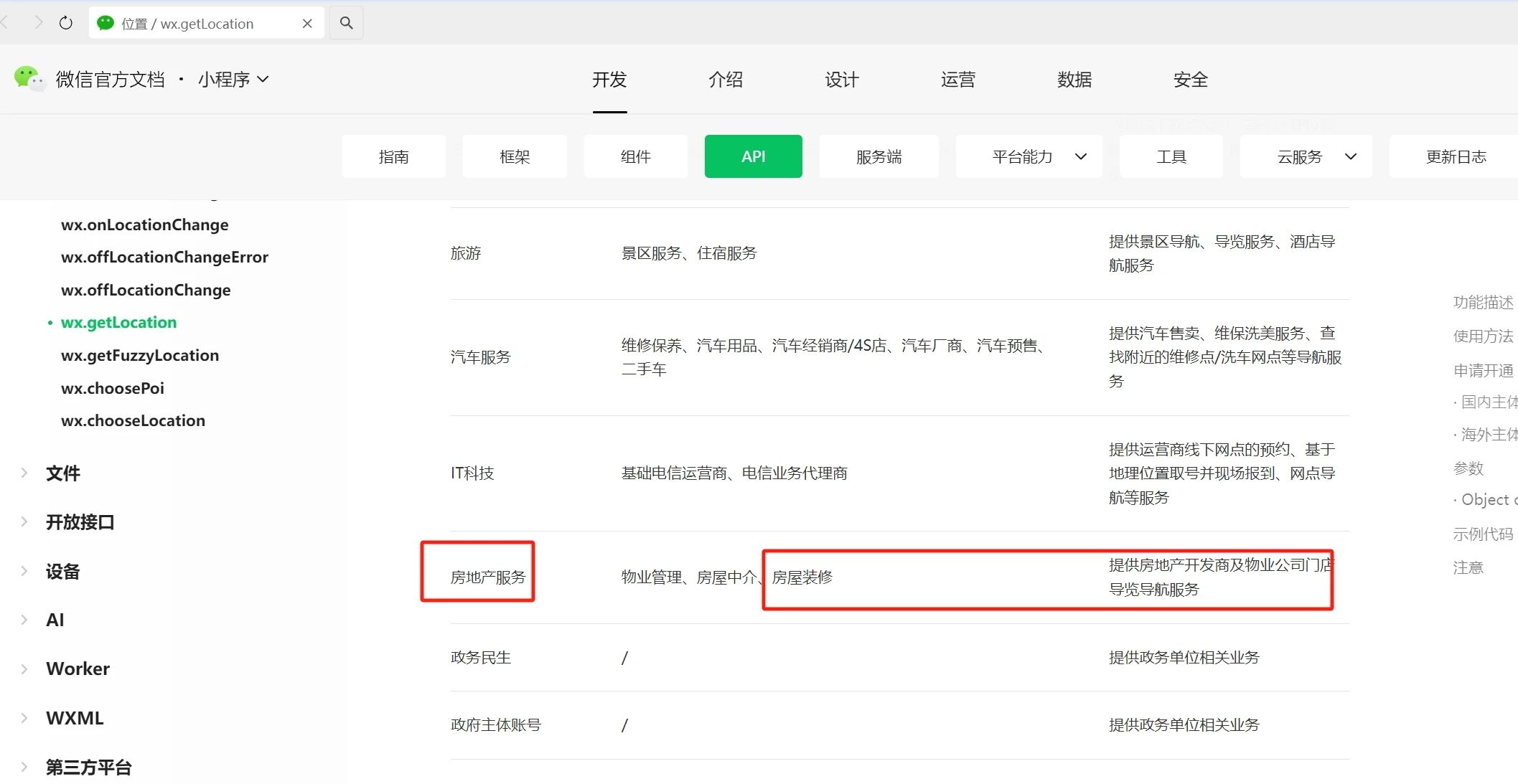Jump to 示例代码 in page outline
The width and height of the screenshot is (1518, 784).
click(1482, 534)
